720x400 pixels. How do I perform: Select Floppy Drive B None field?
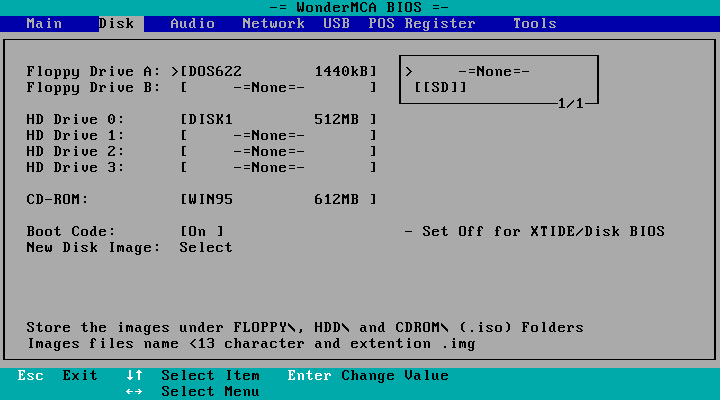click(278, 87)
